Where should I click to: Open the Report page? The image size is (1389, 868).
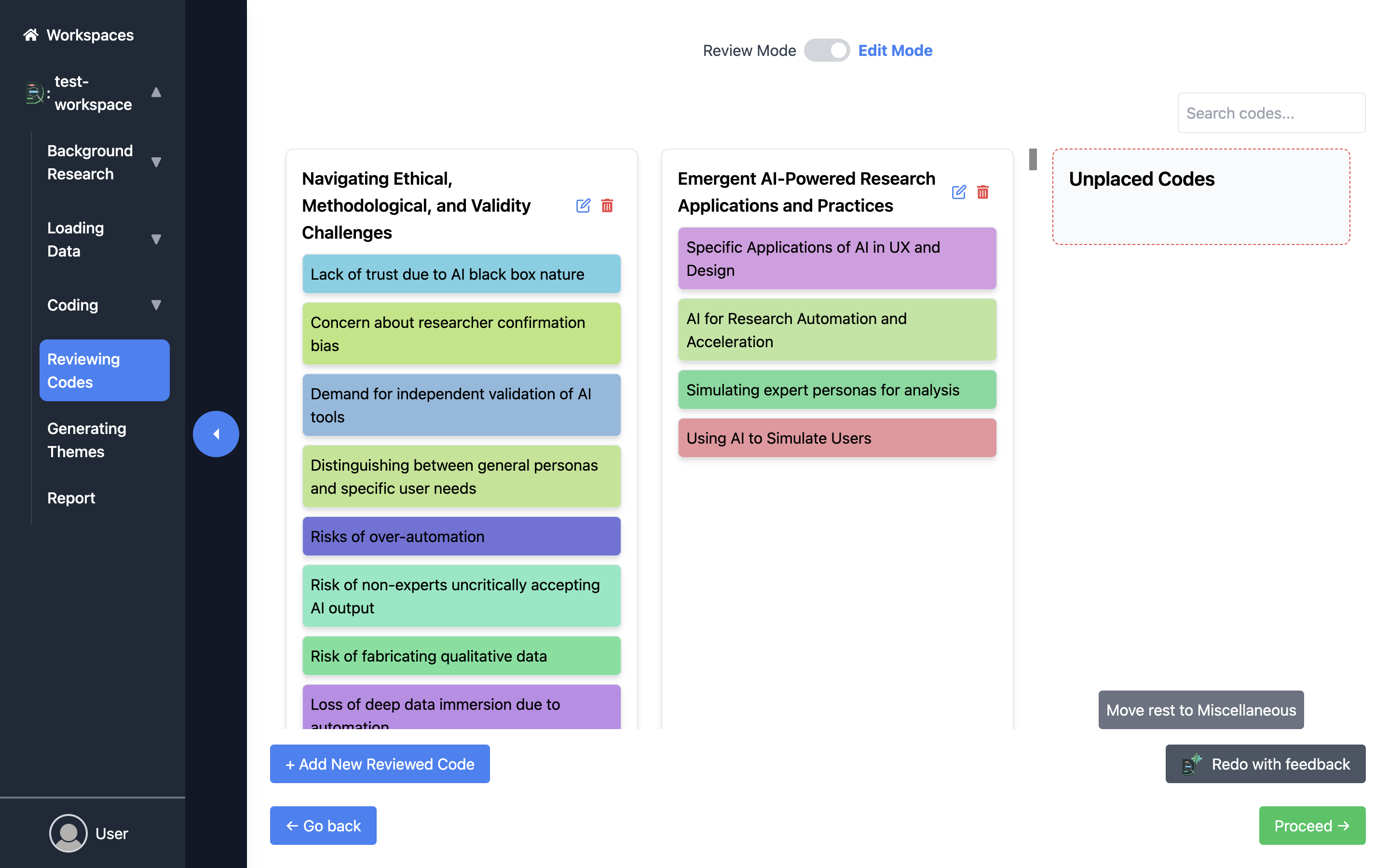(x=71, y=498)
